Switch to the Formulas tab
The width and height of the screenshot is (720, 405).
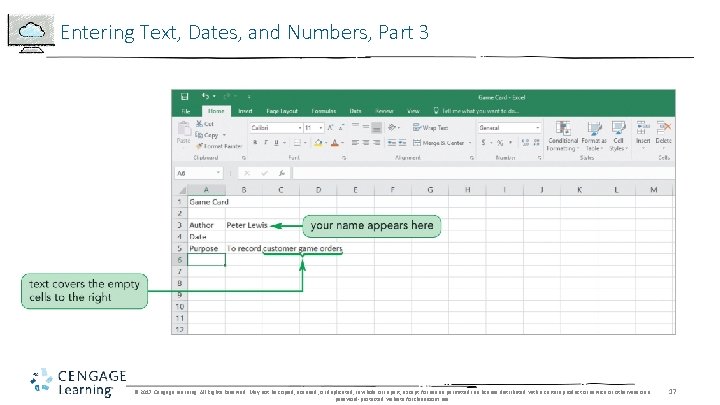(x=324, y=111)
